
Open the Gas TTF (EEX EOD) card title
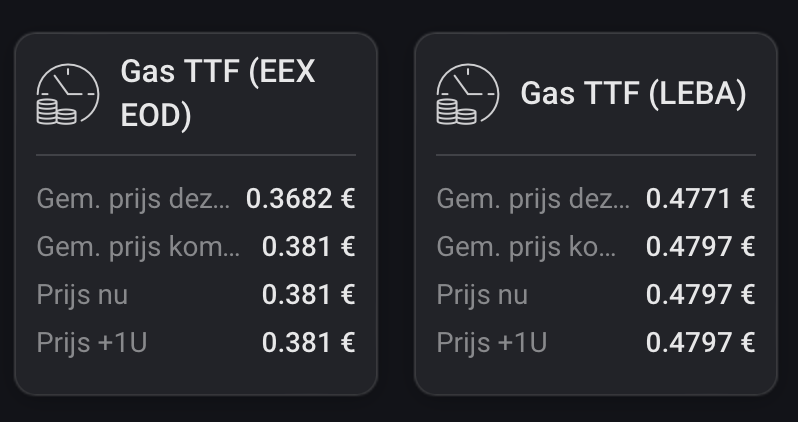click(x=218, y=94)
